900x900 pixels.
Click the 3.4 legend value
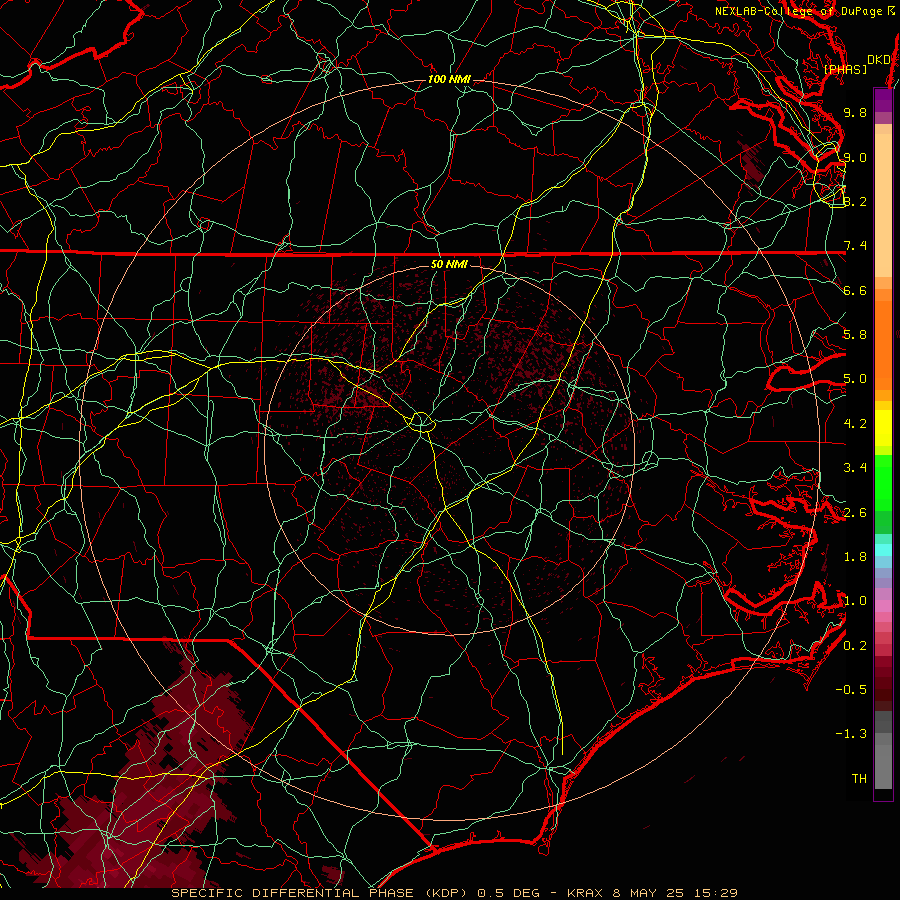point(855,468)
